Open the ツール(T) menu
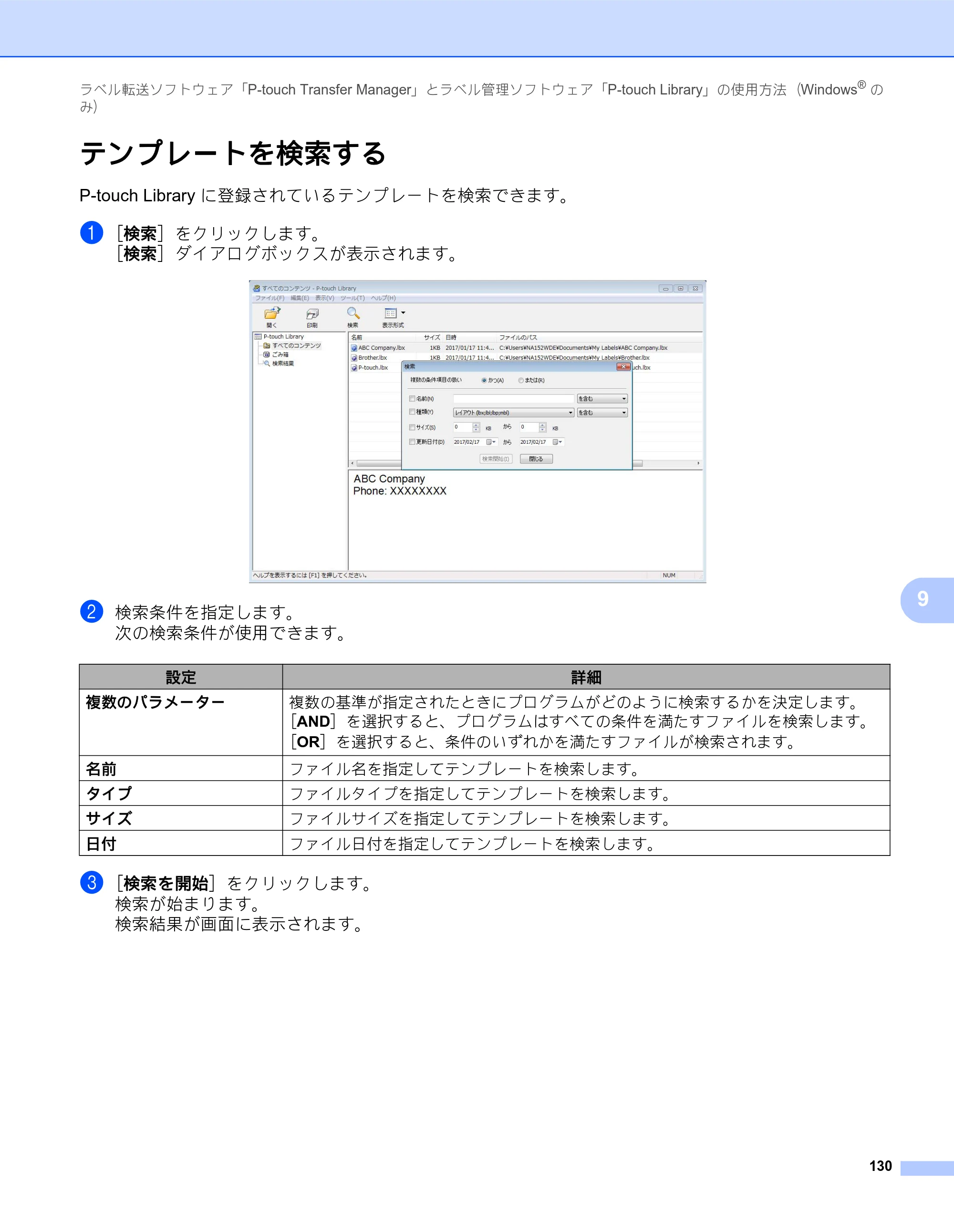 (352, 298)
